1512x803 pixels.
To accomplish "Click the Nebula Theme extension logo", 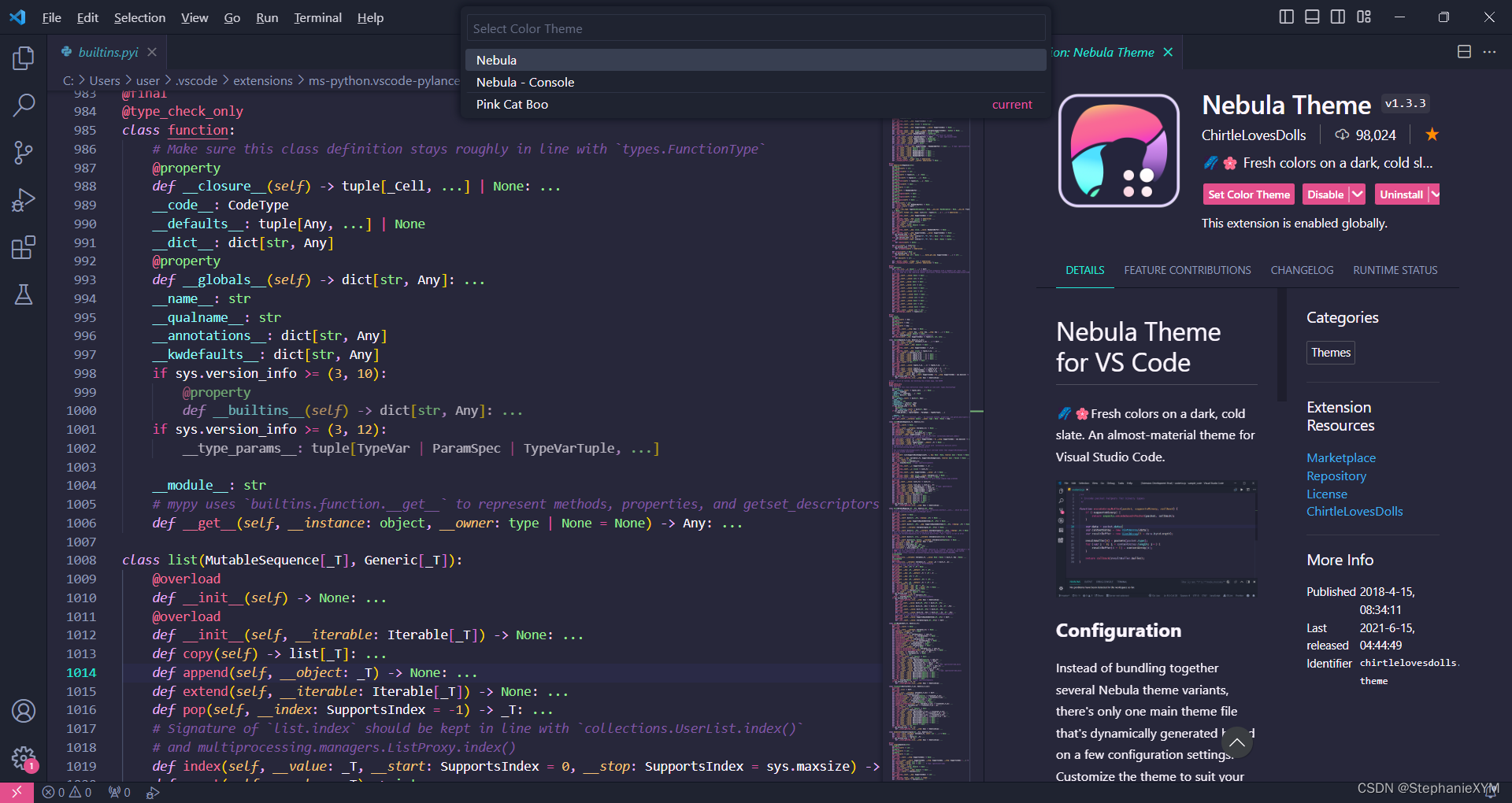I will tap(1119, 150).
